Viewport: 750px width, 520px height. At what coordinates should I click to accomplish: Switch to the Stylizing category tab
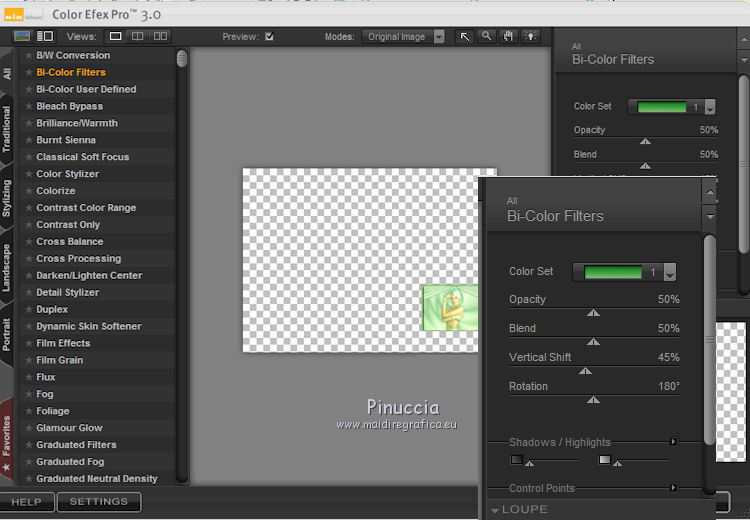pyautogui.click(x=7, y=198)
